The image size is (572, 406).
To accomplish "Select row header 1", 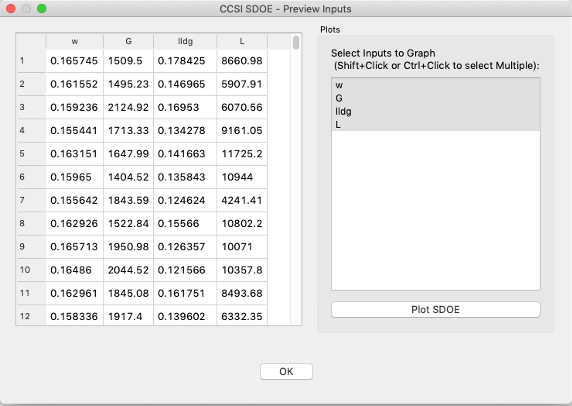I will pyautogui.click(x=31, y=61).
